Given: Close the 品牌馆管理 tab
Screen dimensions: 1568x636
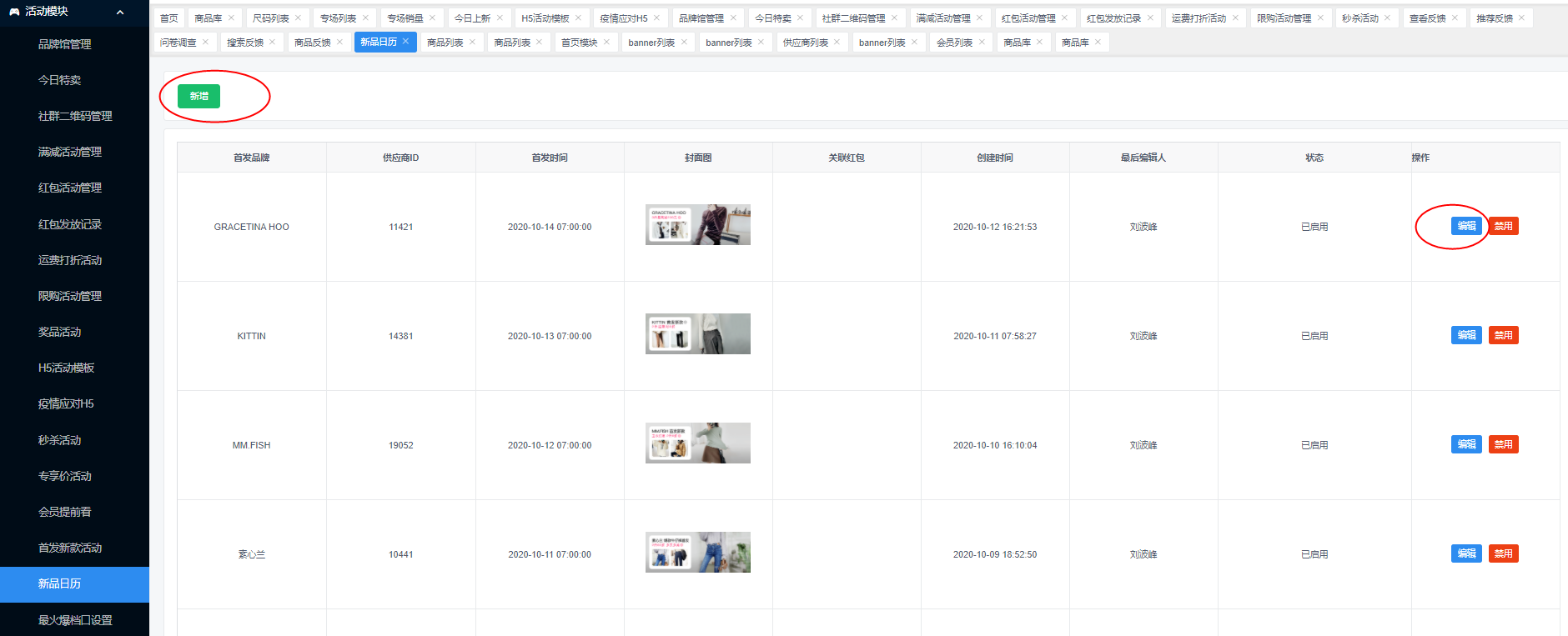Looking at the screenshot, I should [x=733, y=18].
